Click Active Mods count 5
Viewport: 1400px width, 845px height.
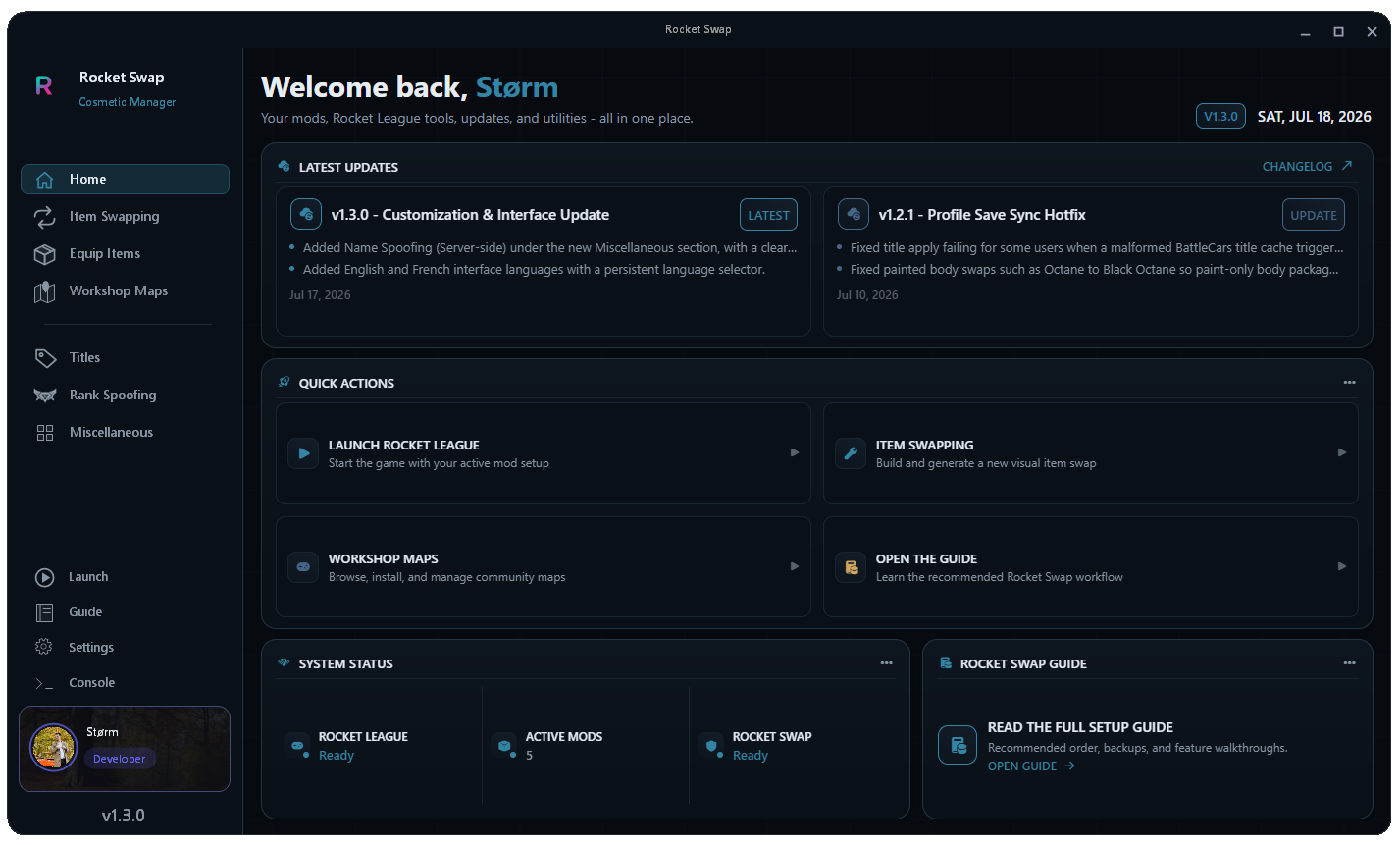529,756
